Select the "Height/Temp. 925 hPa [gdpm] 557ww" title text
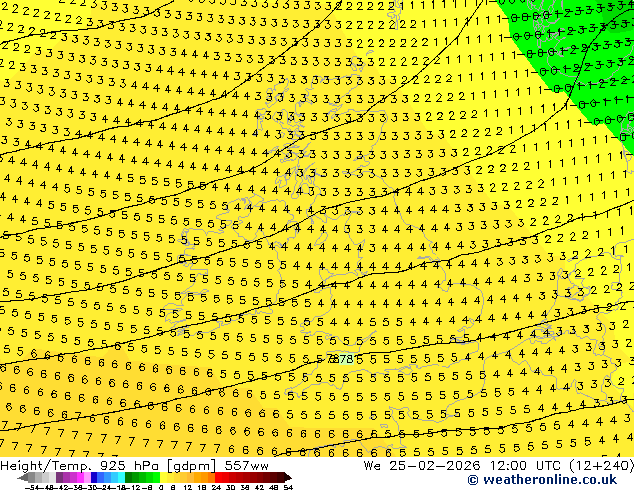634x490 pixels. pyautogui.click(x=134, y=466)
